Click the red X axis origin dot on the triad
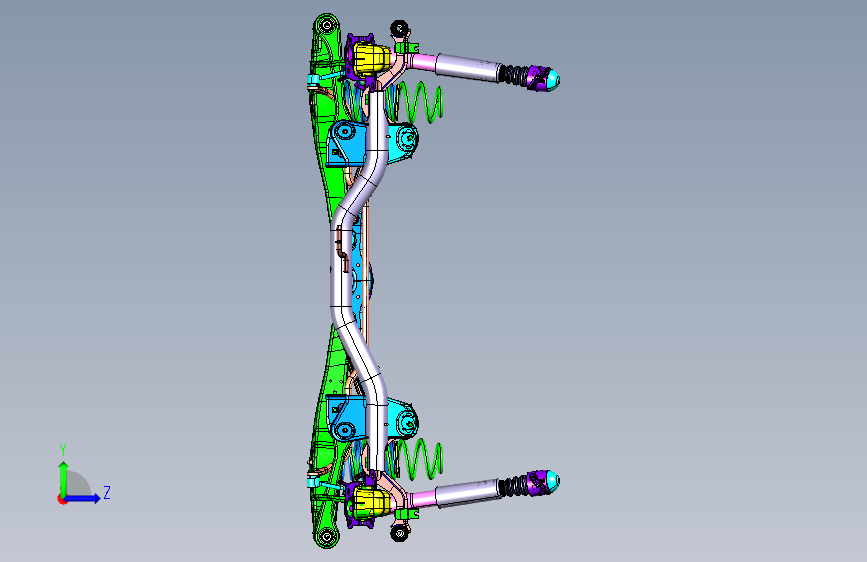 61,499
